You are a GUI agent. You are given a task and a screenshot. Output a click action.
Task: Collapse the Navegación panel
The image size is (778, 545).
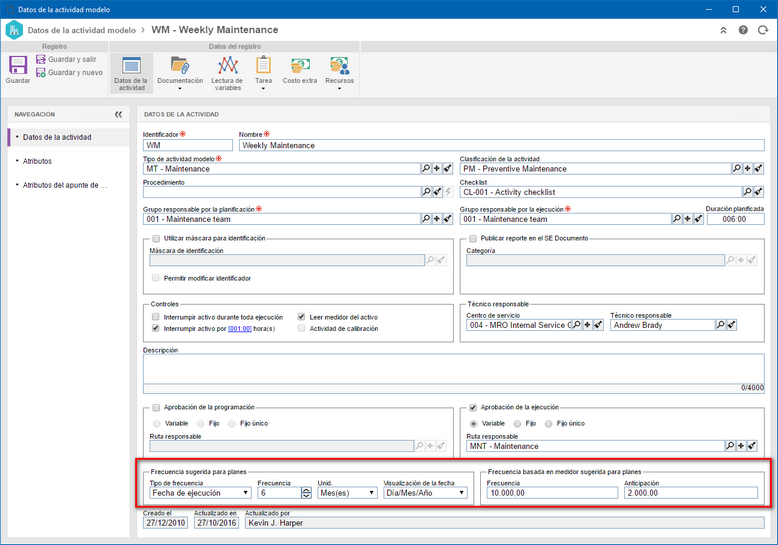point(118,115)
